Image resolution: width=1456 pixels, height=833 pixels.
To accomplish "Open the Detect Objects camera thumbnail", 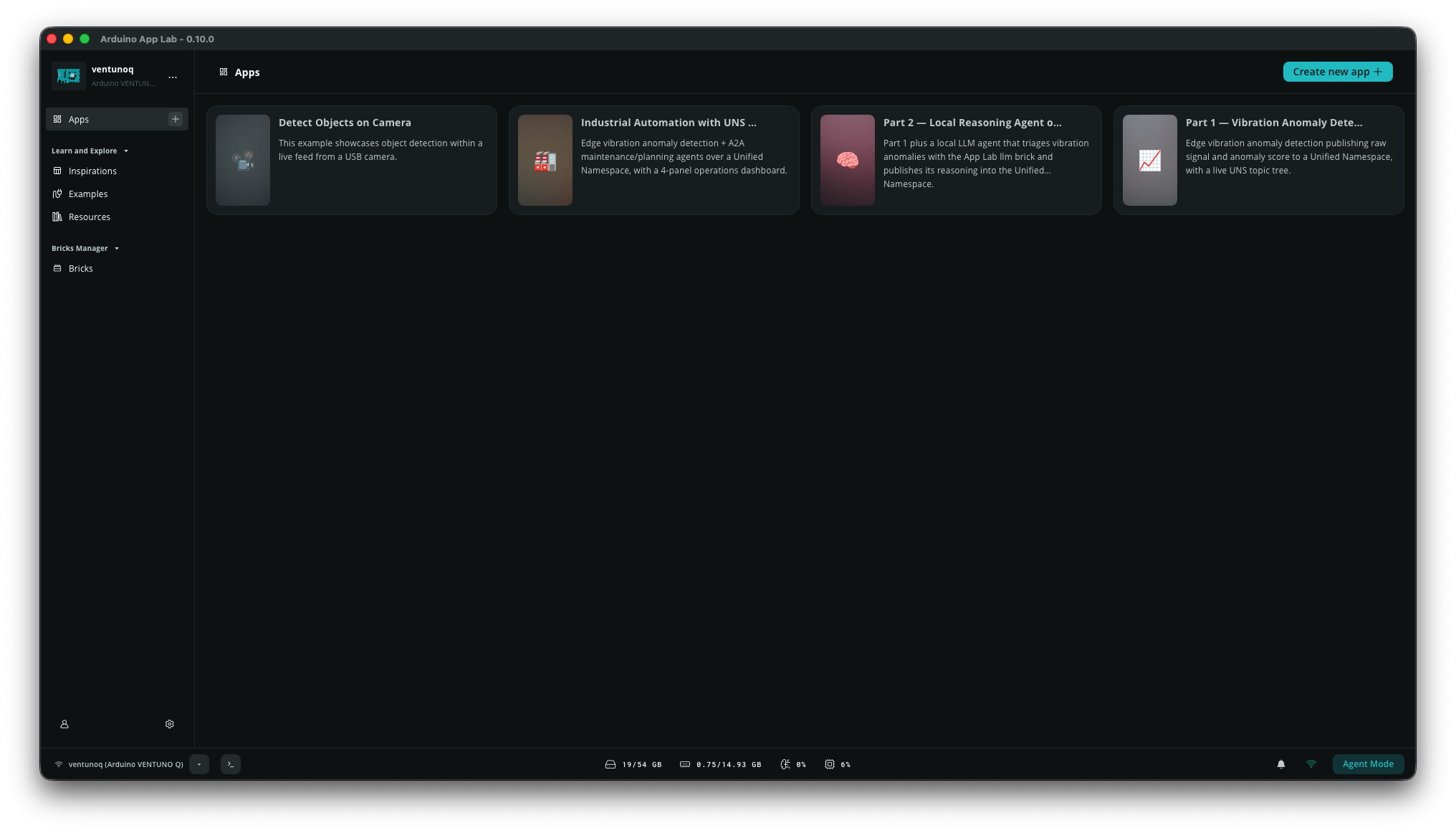I will (x=243, y=160).
